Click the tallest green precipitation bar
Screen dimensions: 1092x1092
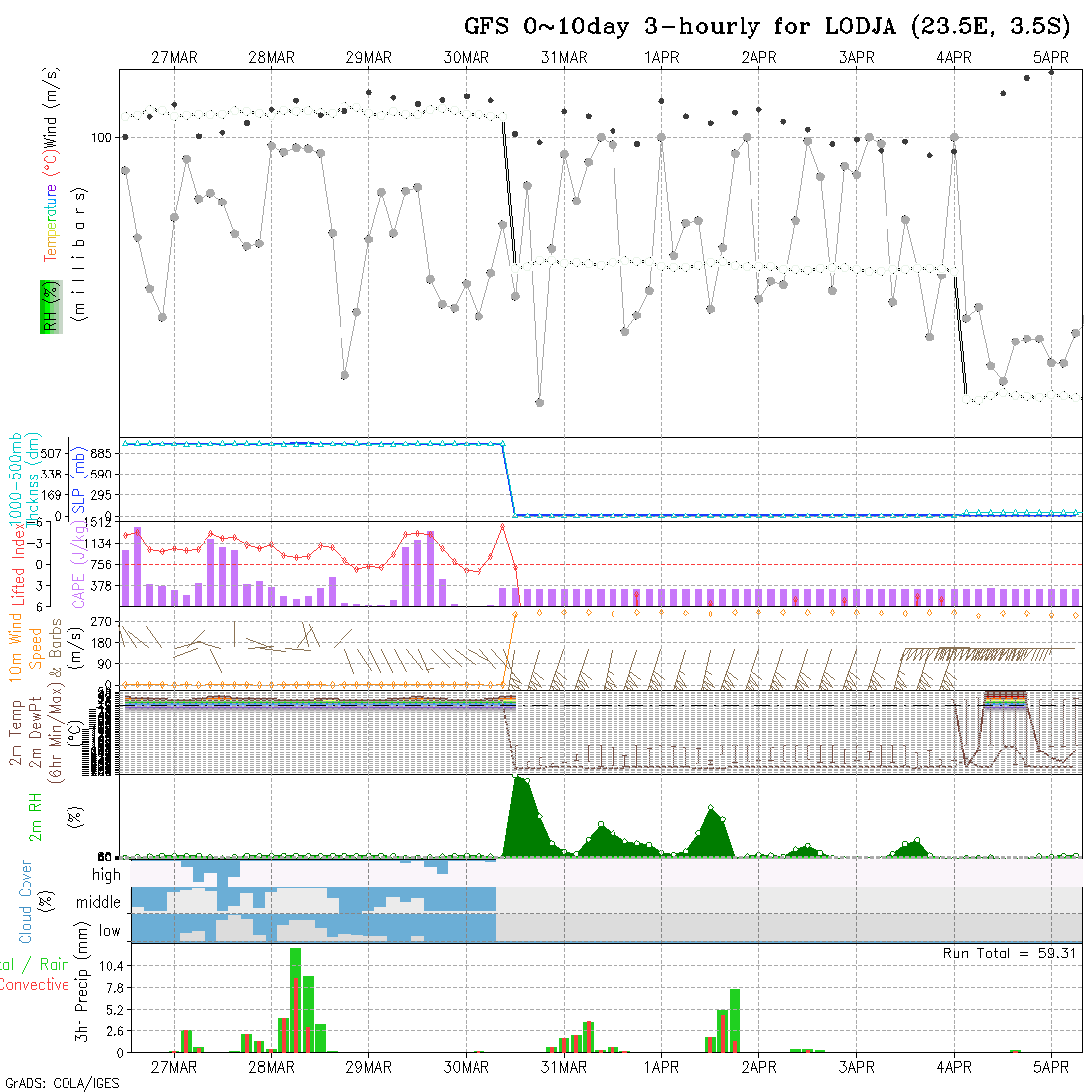point(295,1000)
